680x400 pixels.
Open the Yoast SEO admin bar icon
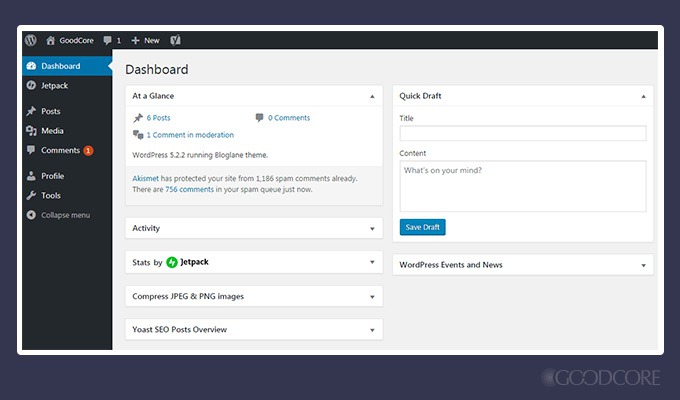(x=175, y=40)
